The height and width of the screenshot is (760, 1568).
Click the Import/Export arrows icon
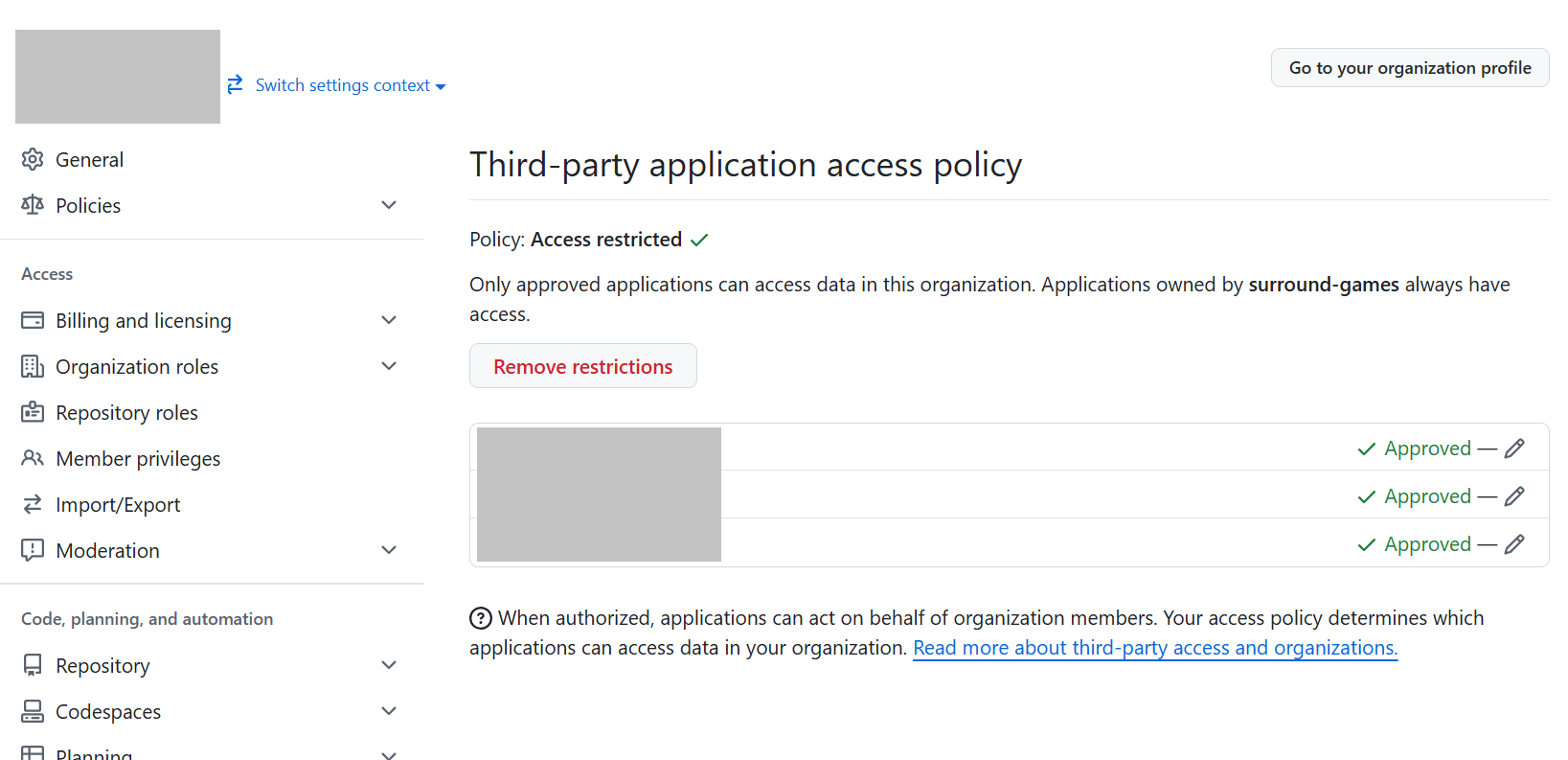coord(33,504)
